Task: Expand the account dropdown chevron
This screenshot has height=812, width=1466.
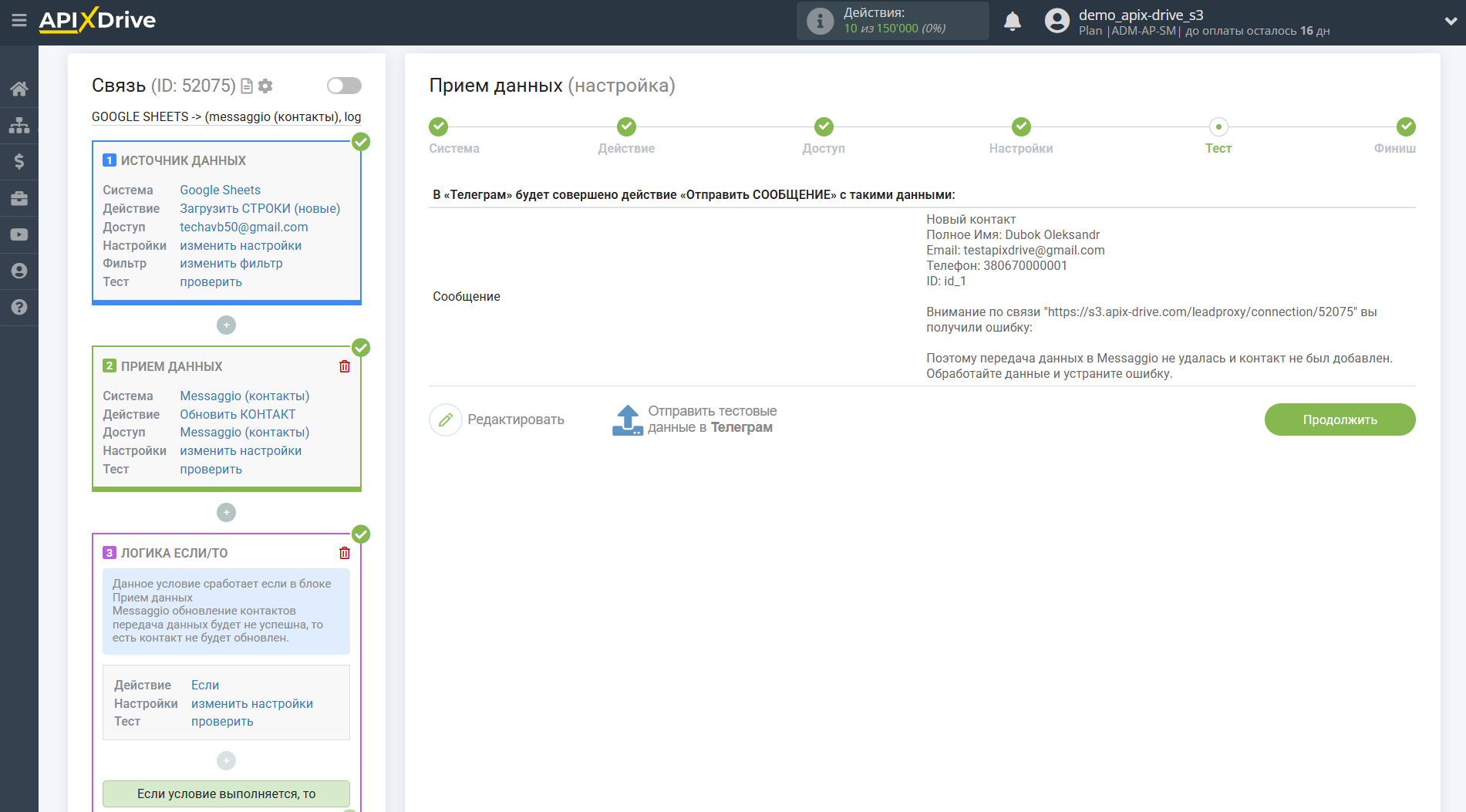Action: click(x=1450, y=22)
